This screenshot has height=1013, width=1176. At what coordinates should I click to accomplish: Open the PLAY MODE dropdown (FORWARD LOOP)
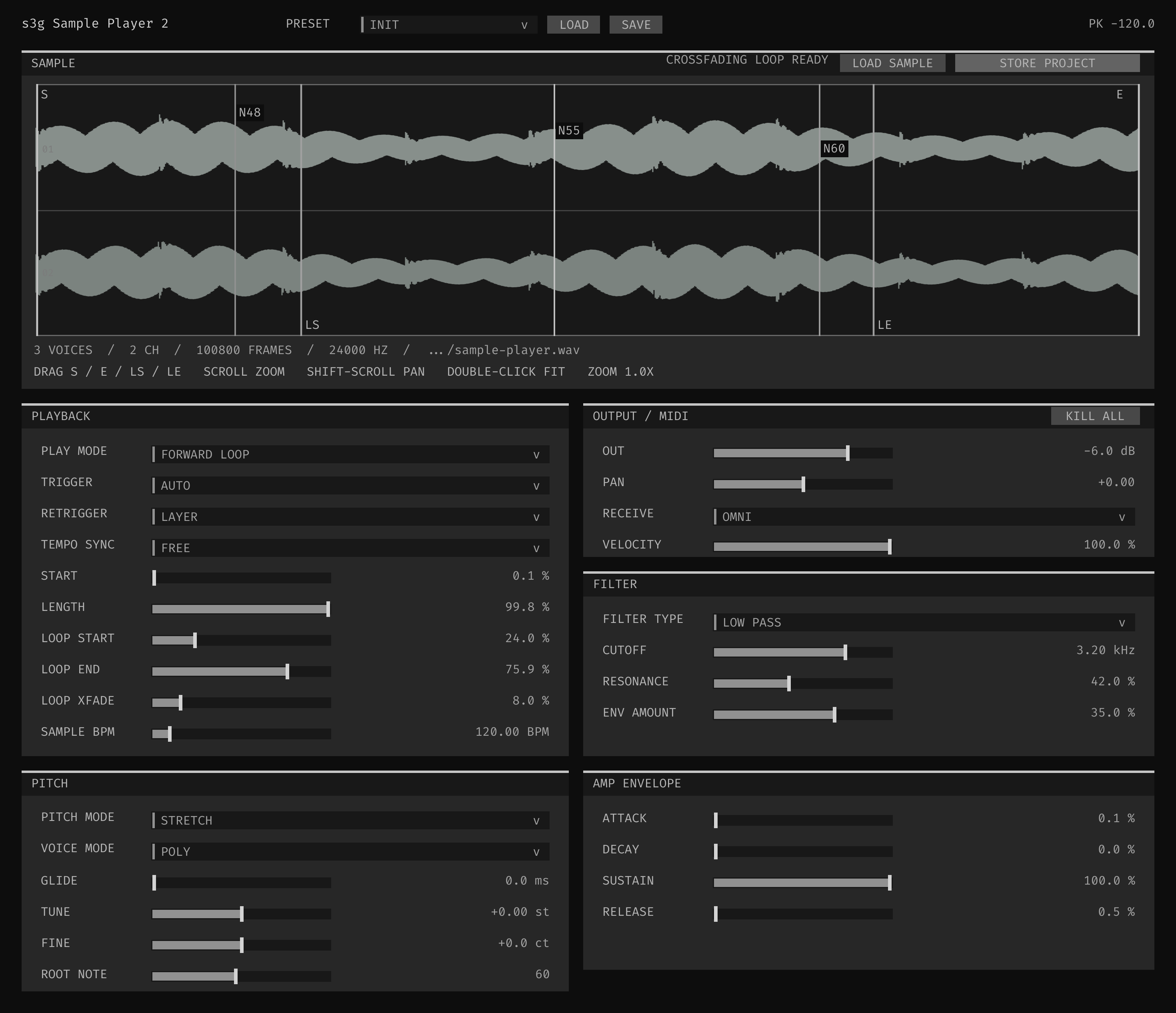(350, 454)
